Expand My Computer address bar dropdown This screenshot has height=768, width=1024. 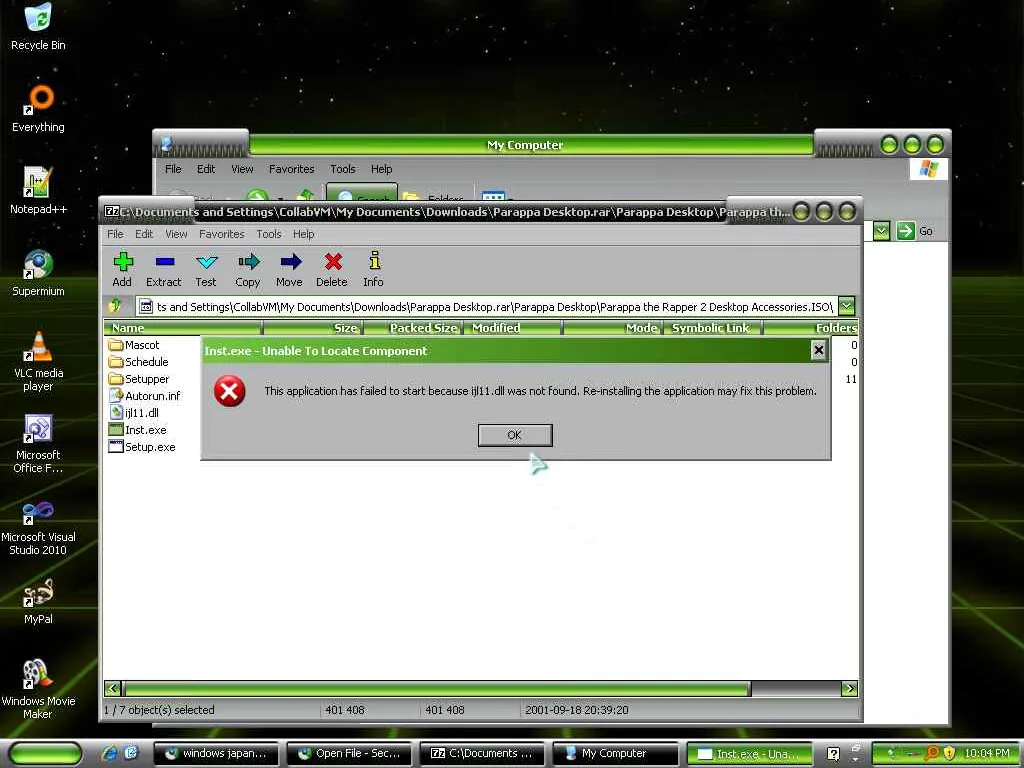881,231
